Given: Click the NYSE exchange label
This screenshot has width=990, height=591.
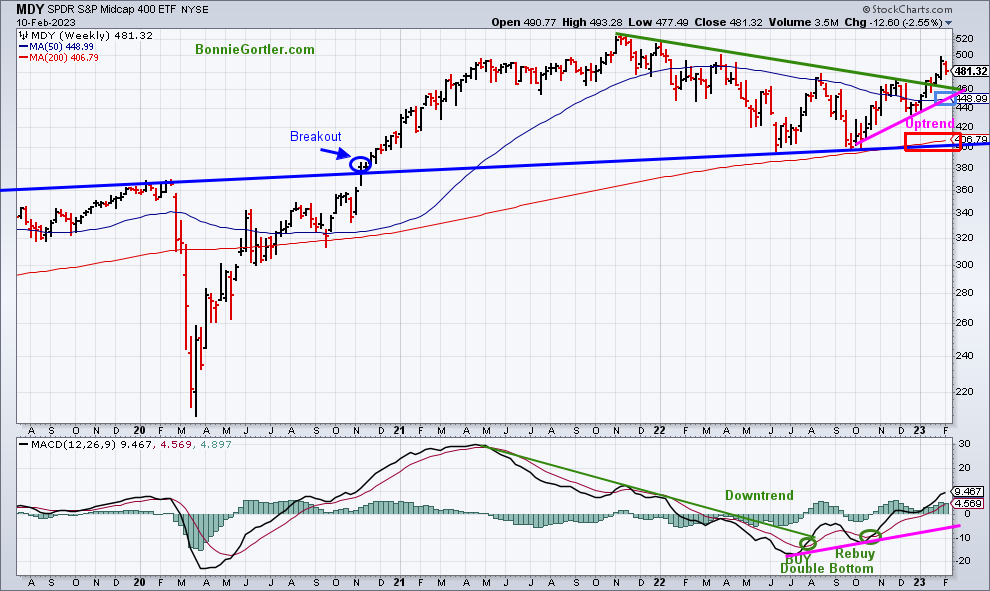Looking at the screenshot, I should (x=194, y=9).
